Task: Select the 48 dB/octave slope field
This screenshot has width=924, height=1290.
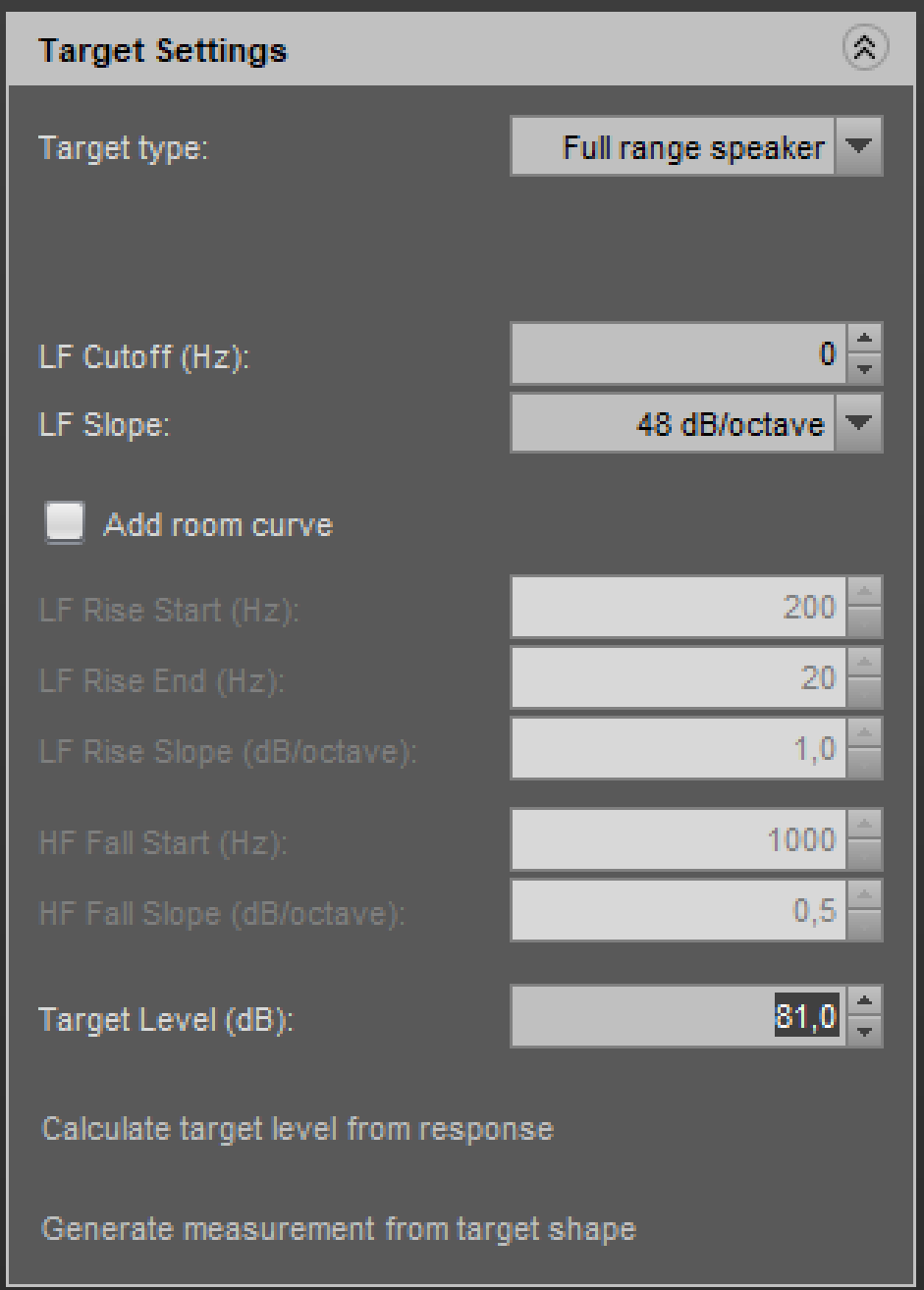Action: (x=673, y=423)
